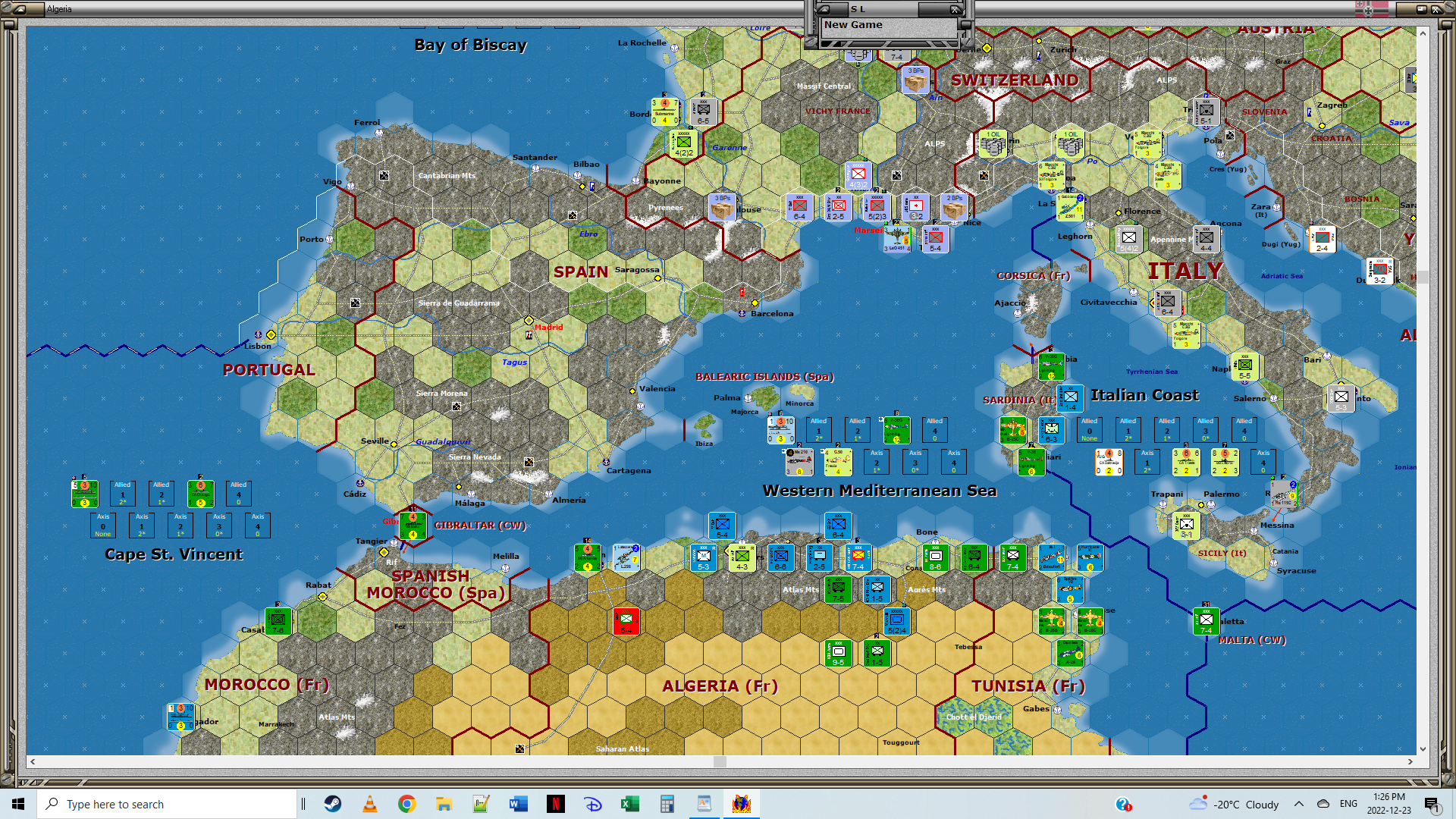Select the green 7-6 unit at Casablanca
Screen dimensions: 1456x819
[278, 621]
